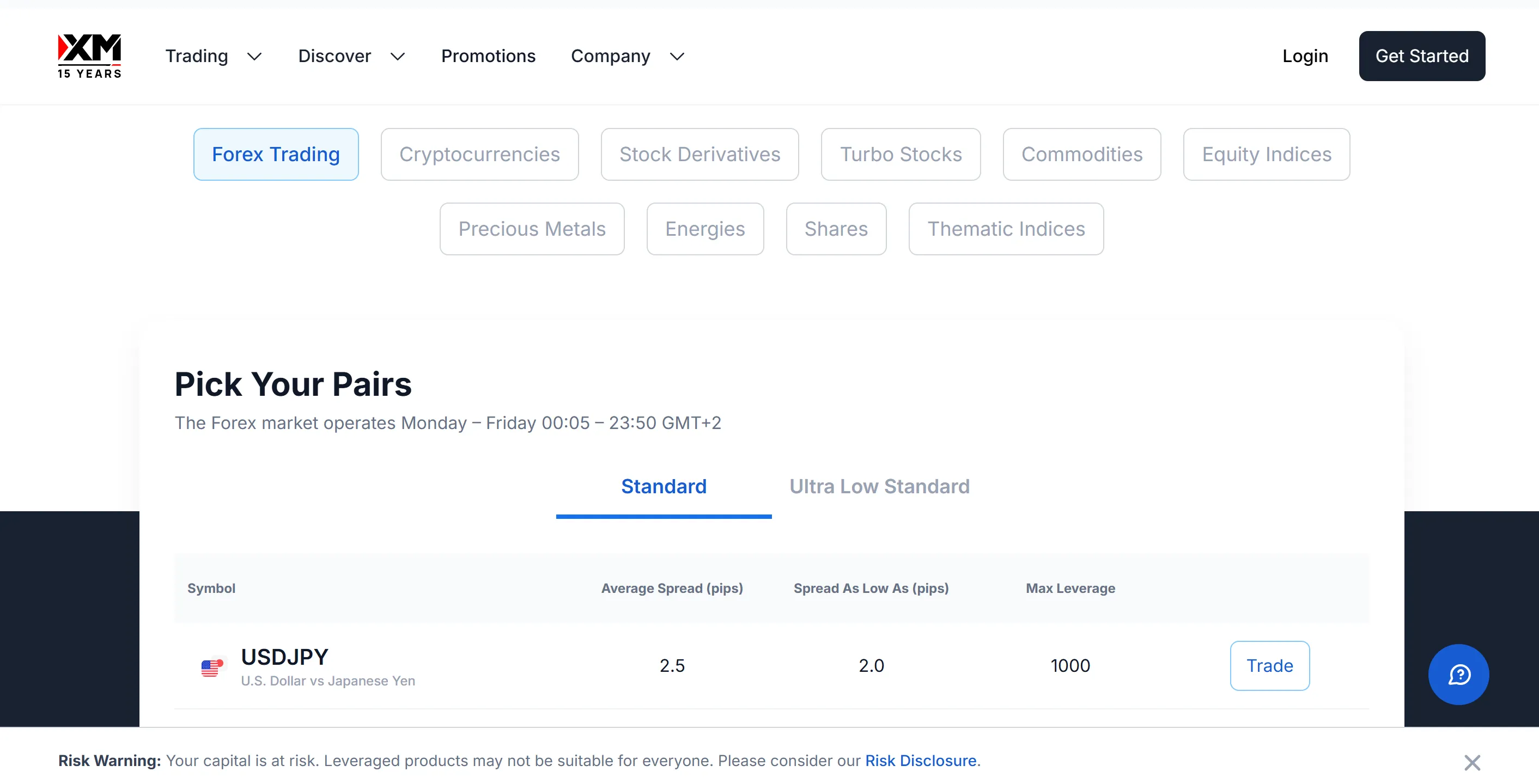The width and height of the screenshot is (1539, 784).
Task: Expand the Discover menu chevron
Action: (x=398, y=57)
